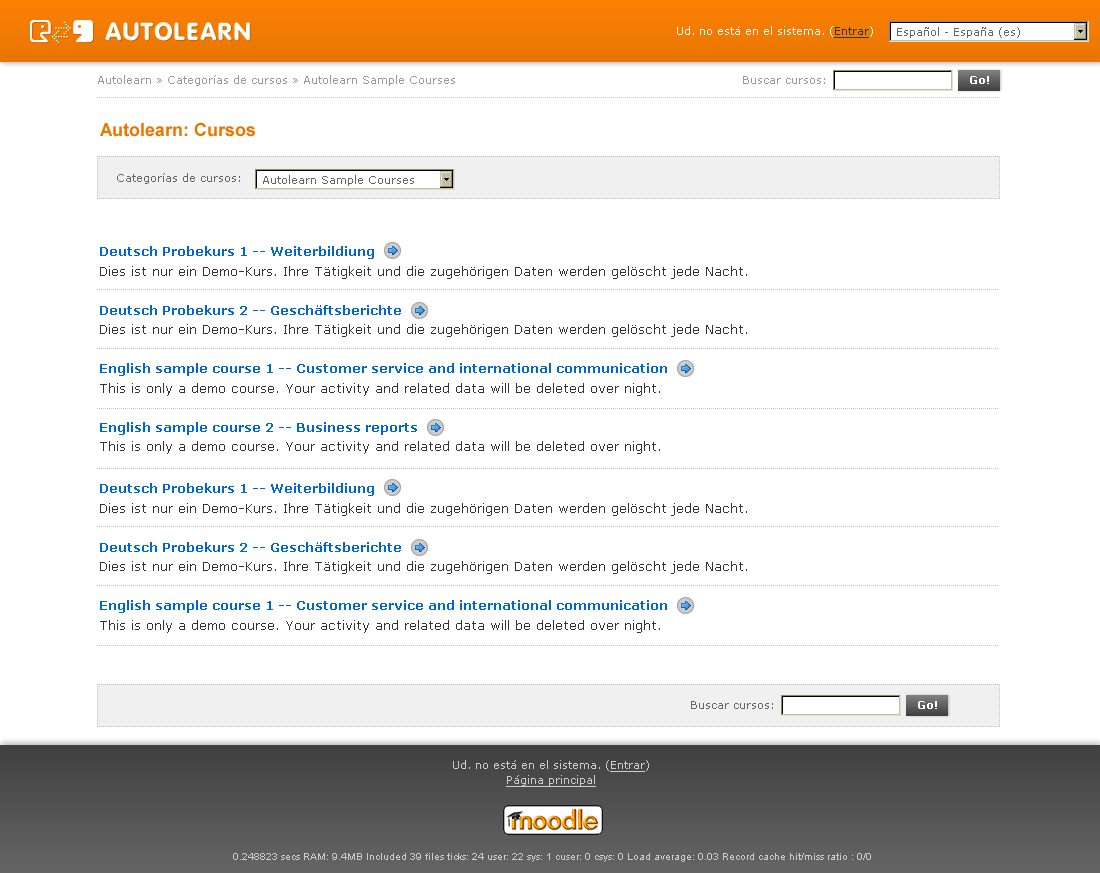Open English sample course 2 -- Business reports
The height and width of the screenshot is (873, 1100).
tap(258, 427)
